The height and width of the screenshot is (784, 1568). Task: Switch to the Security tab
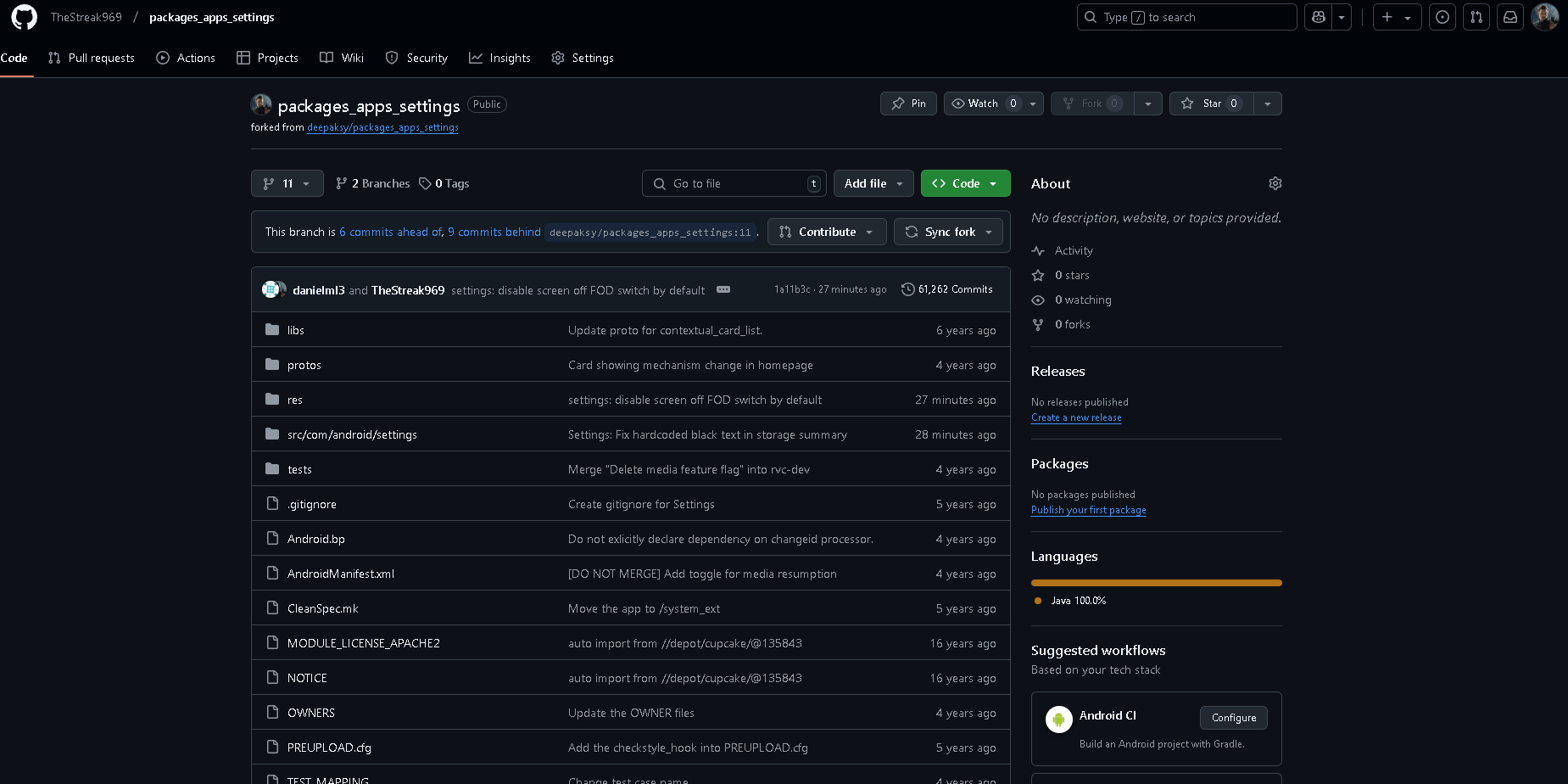point(416,58)
